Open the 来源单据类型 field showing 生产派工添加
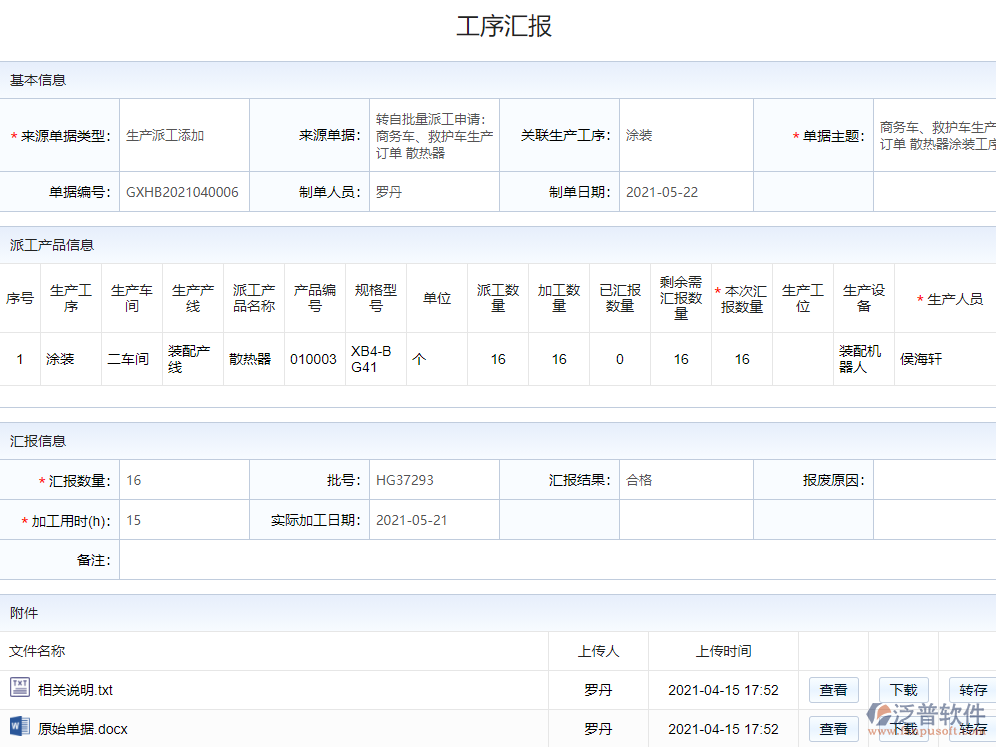 [x=184, y=136]
